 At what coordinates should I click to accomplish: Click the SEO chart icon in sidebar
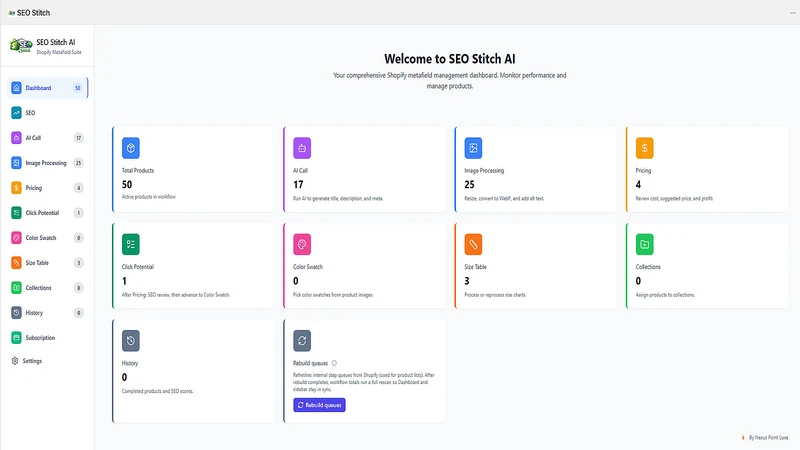pyautogui.click(x=16, y=113)
